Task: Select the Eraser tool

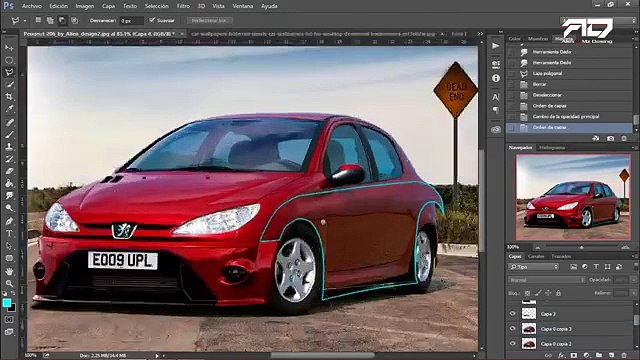Action: (9, 171)
